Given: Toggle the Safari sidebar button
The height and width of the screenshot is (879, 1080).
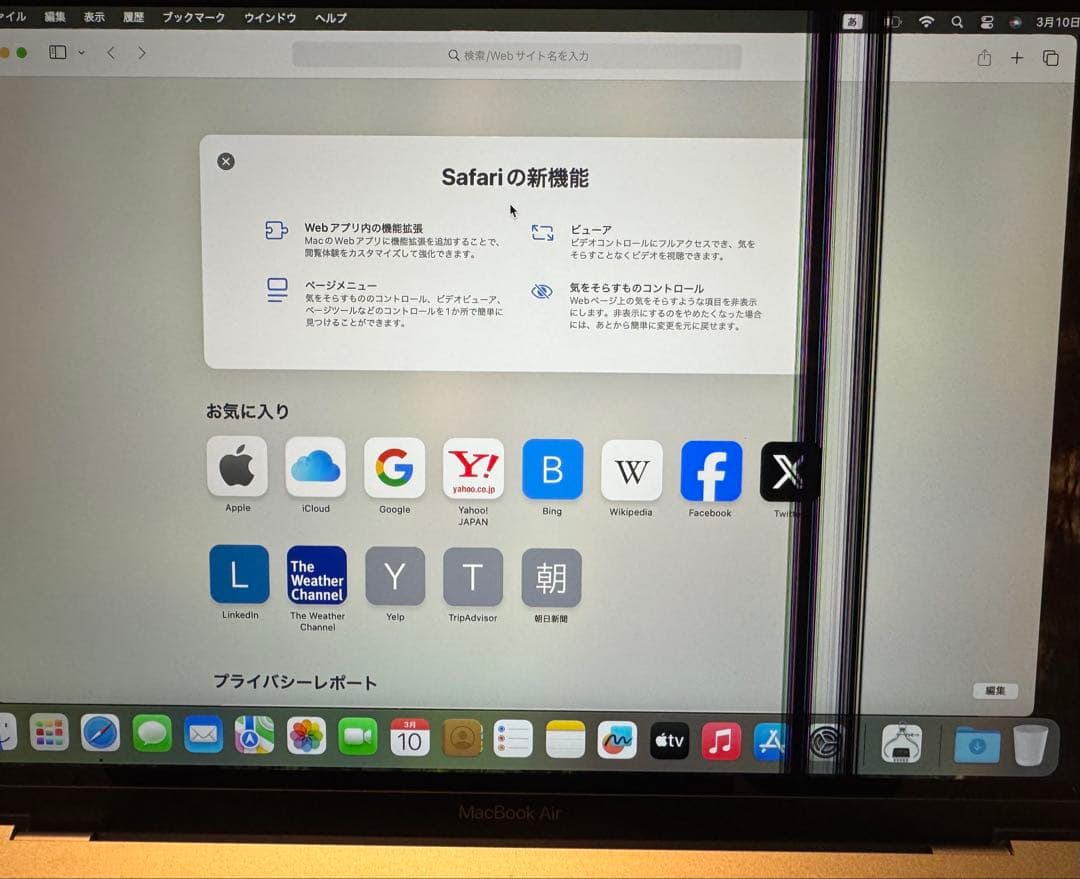Looking at the screenshot, I should [x=58, y=52].
